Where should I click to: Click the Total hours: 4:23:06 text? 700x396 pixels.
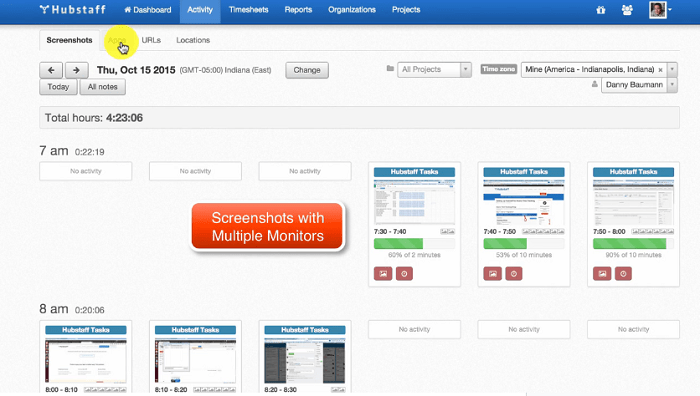pos(94,118)
